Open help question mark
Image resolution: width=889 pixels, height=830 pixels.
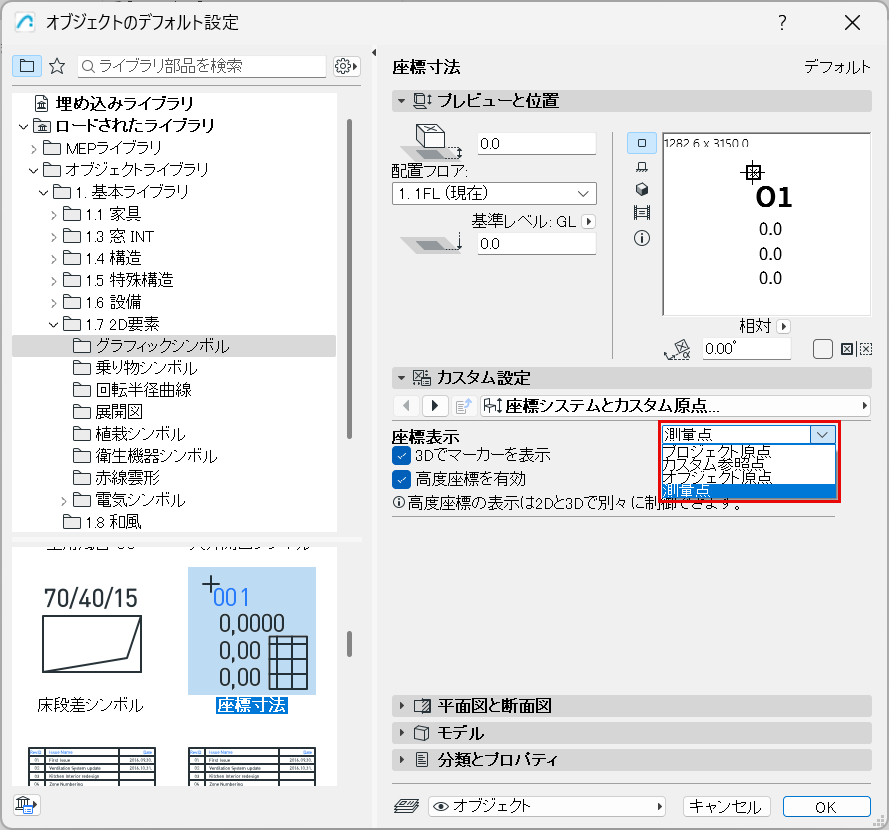[x=782, y=23]
